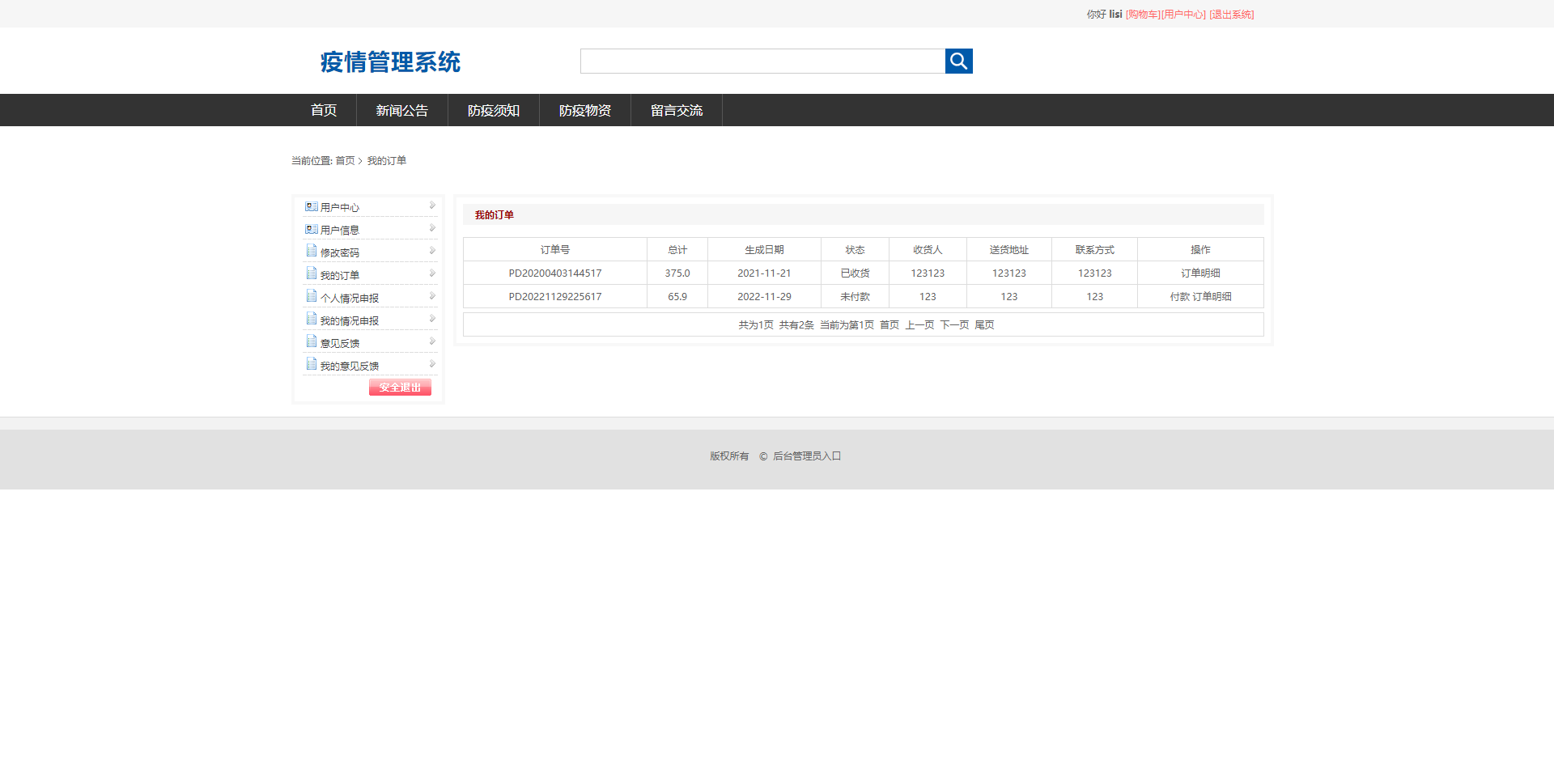Screen dimensions: 1554x784
Task: Click the total value 65.9
Action: [x=677, y=297]
